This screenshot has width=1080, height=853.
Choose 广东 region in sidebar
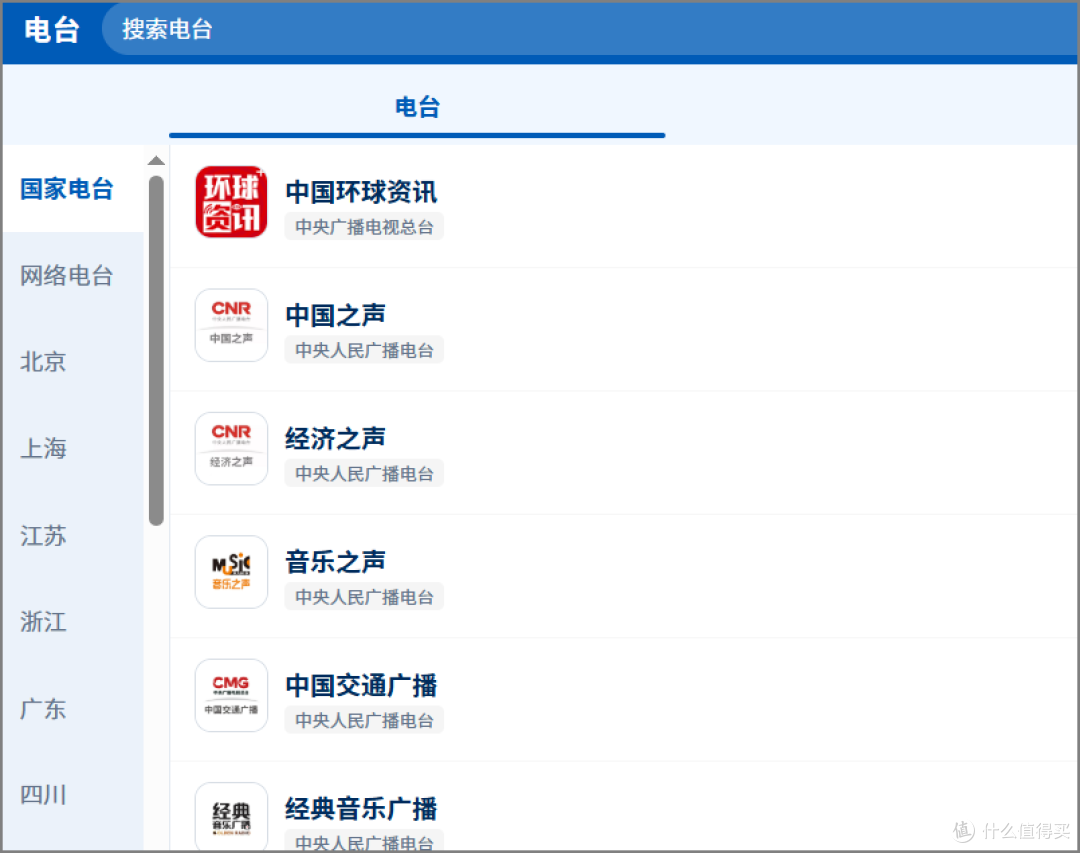coord(44,709)
